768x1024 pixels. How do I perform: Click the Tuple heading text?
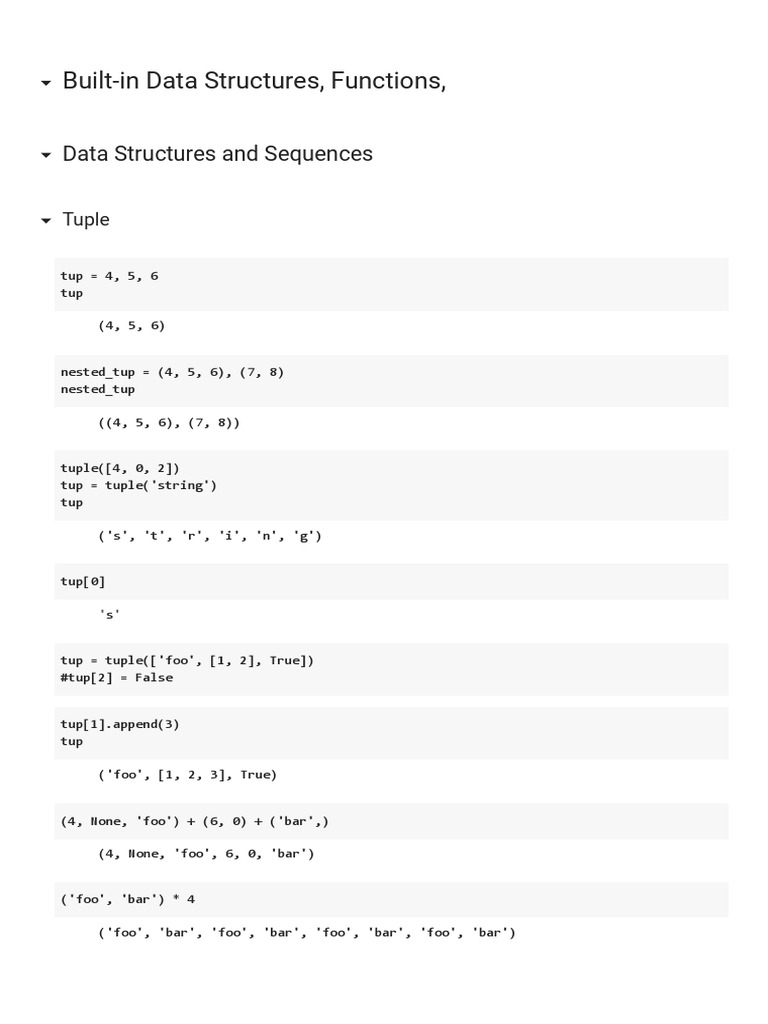[86, 220]
